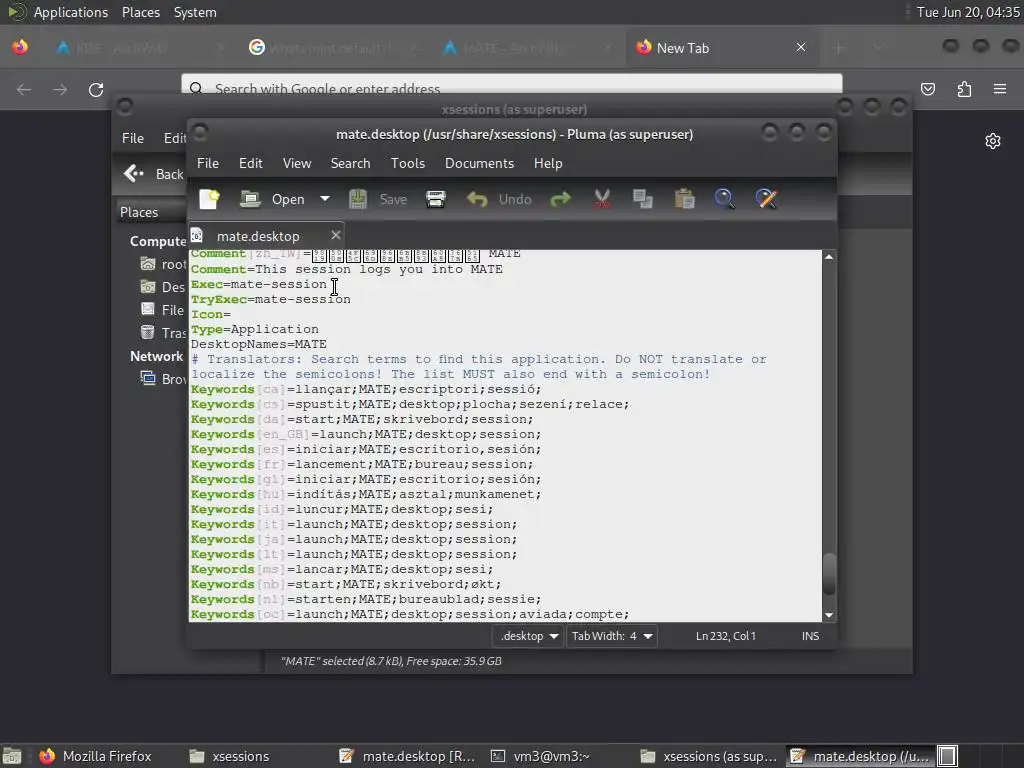The height and width of the screenshot is (768, 1024).
Task: Open the System menu on the top panel
Action: pos(195,12)
